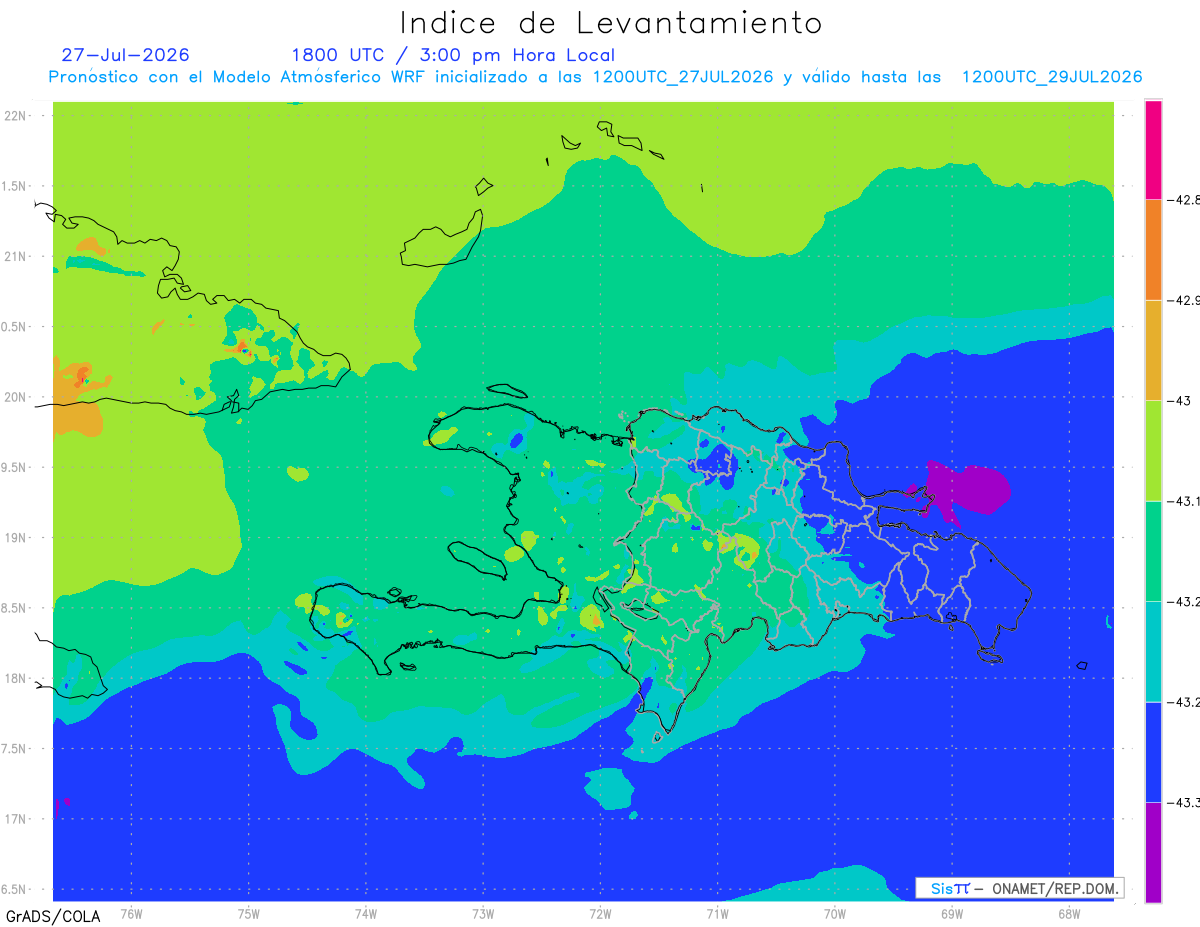
Task: Click the orange swatch on the color scale
Action: click(x=1153, y=249)
